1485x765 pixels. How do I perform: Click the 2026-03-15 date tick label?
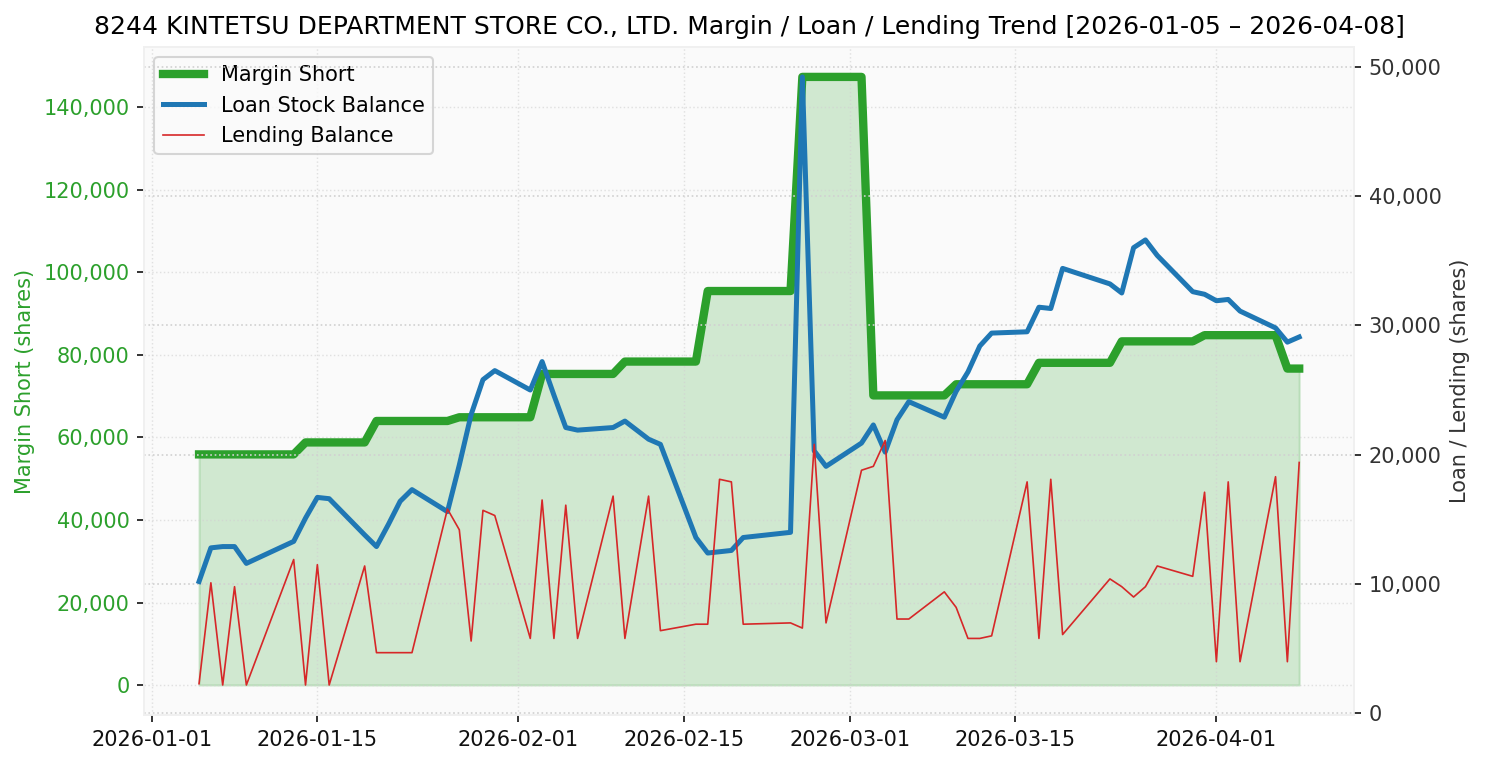[1015, 738]
